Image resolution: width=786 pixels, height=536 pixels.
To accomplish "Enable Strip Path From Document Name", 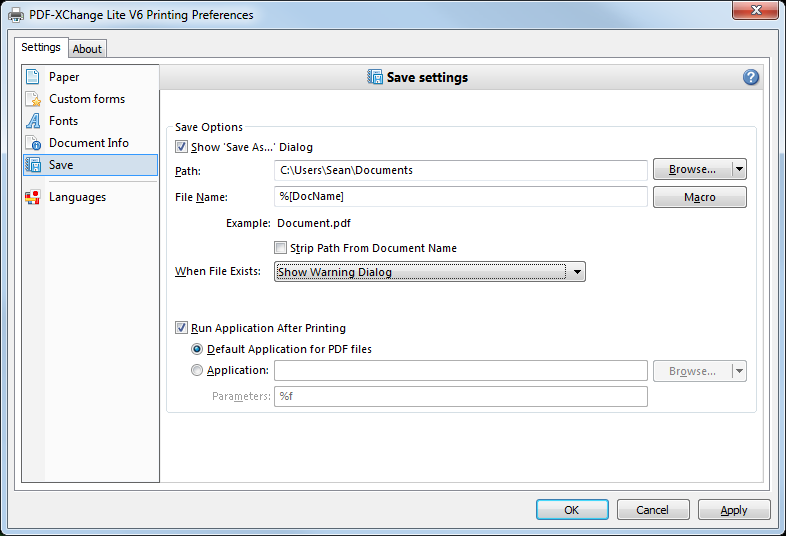I will (x=280, y=248).
